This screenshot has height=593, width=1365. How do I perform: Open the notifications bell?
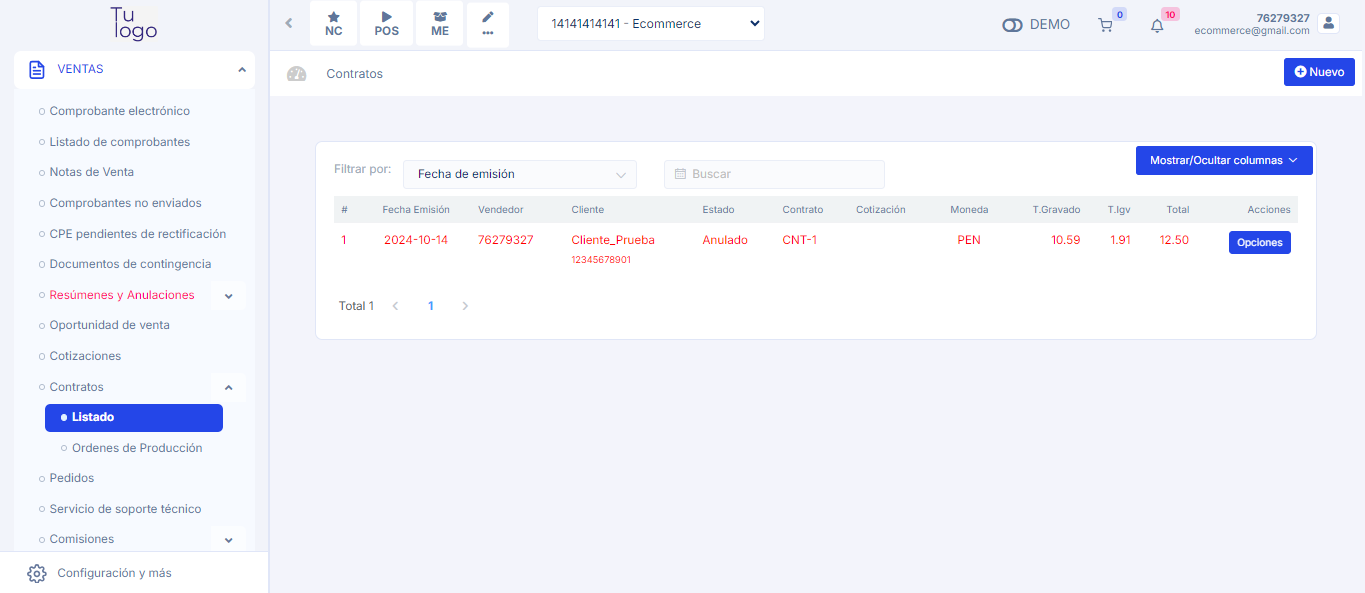tap(1157, 26)
